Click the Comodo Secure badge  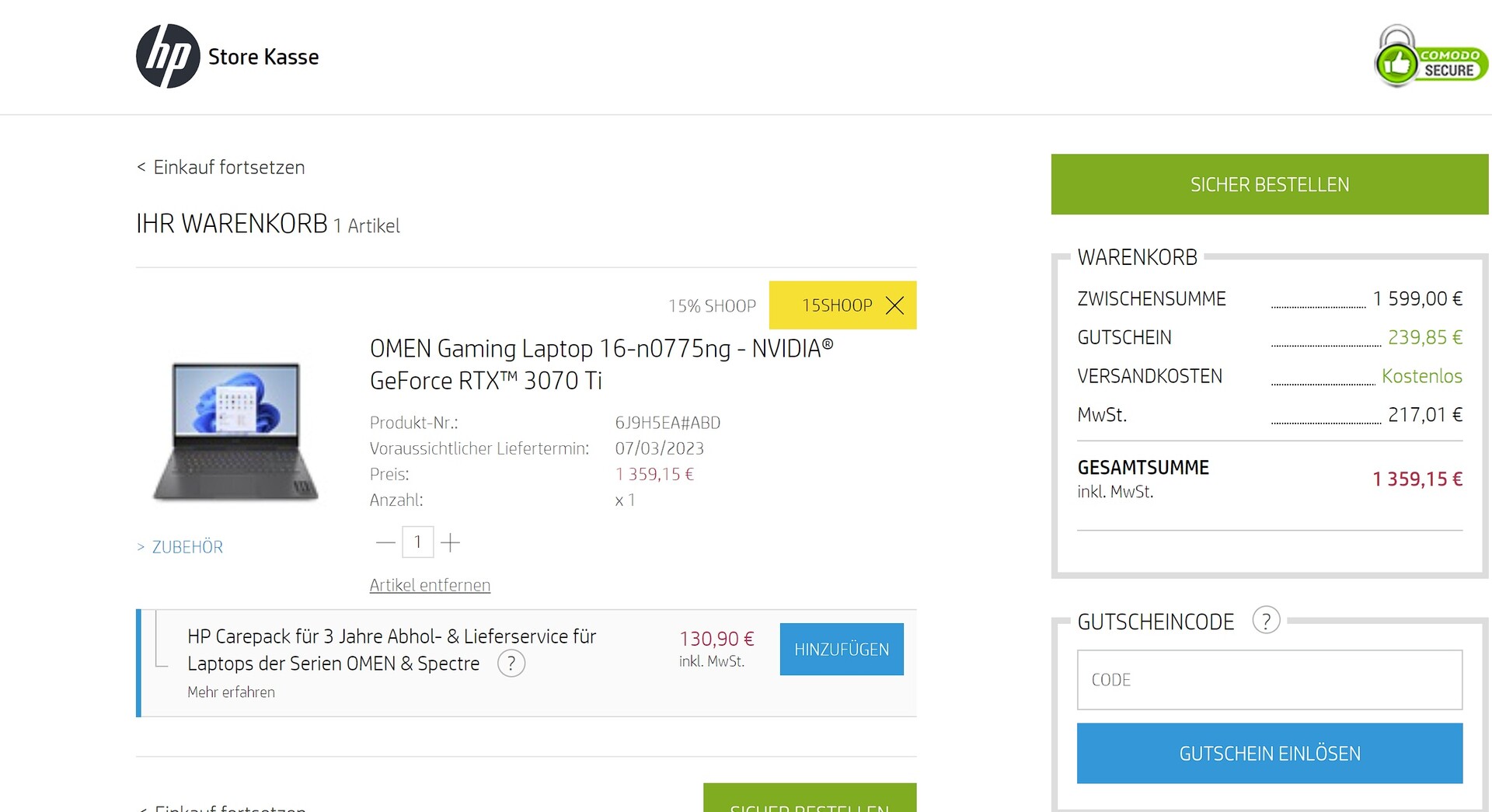[1431, 56]
